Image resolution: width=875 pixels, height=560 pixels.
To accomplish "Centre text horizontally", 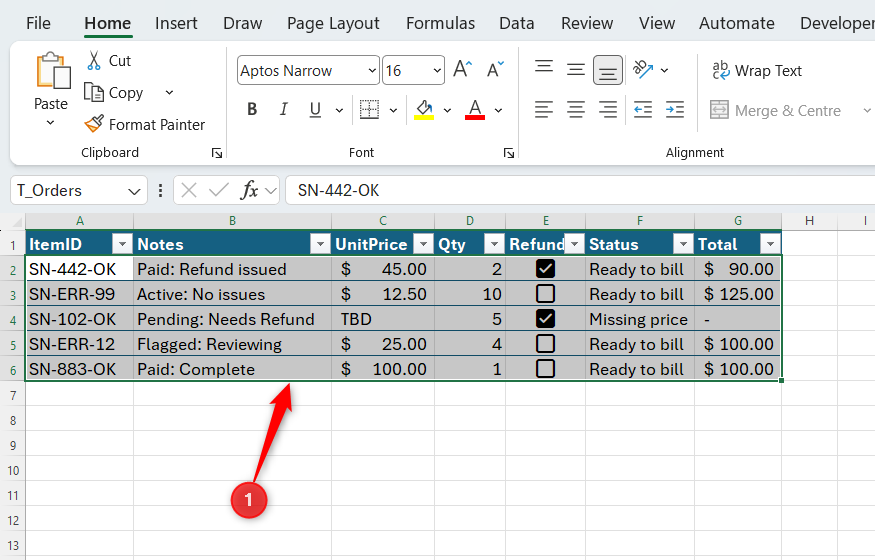I will tap(576, 110).
